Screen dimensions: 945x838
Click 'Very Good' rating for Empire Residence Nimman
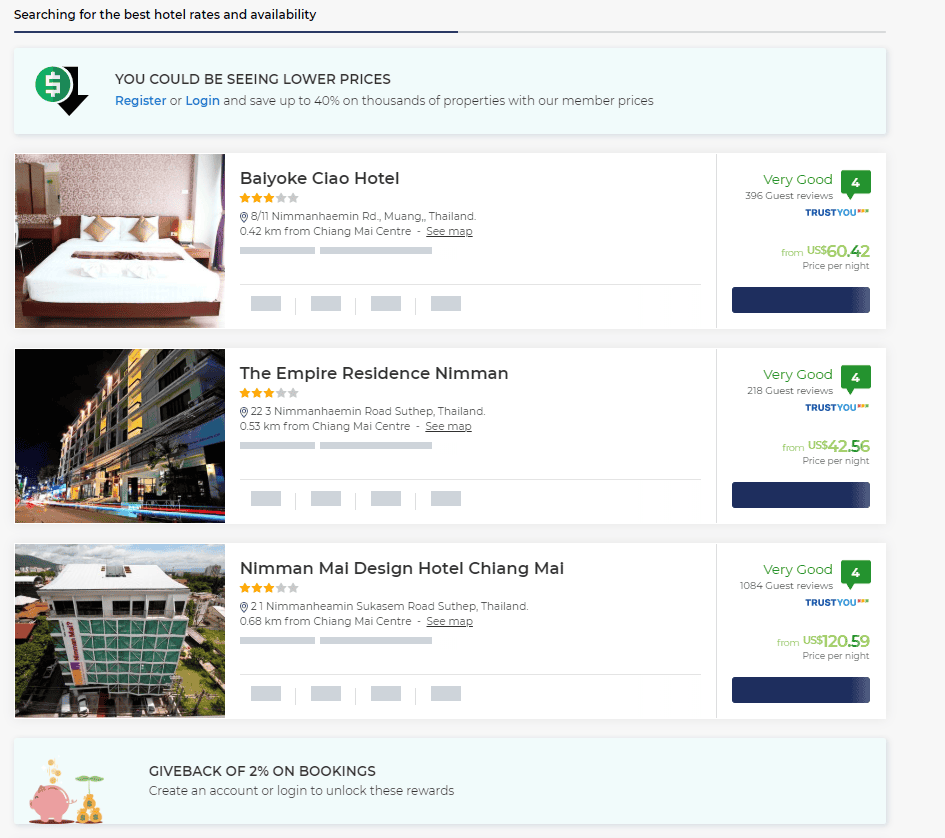coord(797,374)
